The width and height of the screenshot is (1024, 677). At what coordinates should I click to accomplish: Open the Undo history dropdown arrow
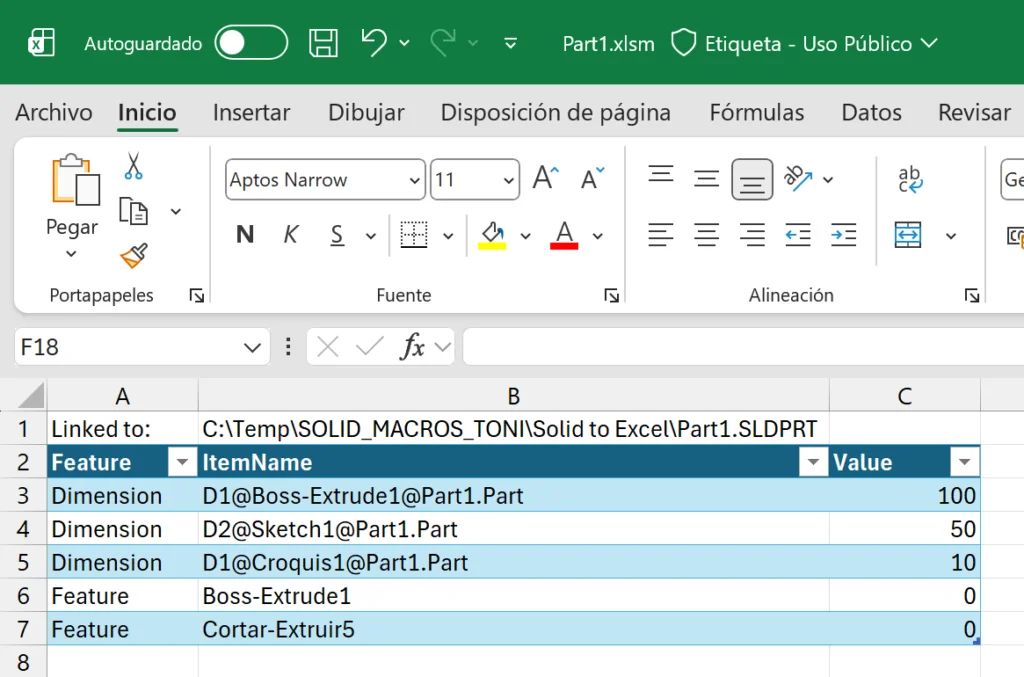pyautogui.click(x=404, y=43)
